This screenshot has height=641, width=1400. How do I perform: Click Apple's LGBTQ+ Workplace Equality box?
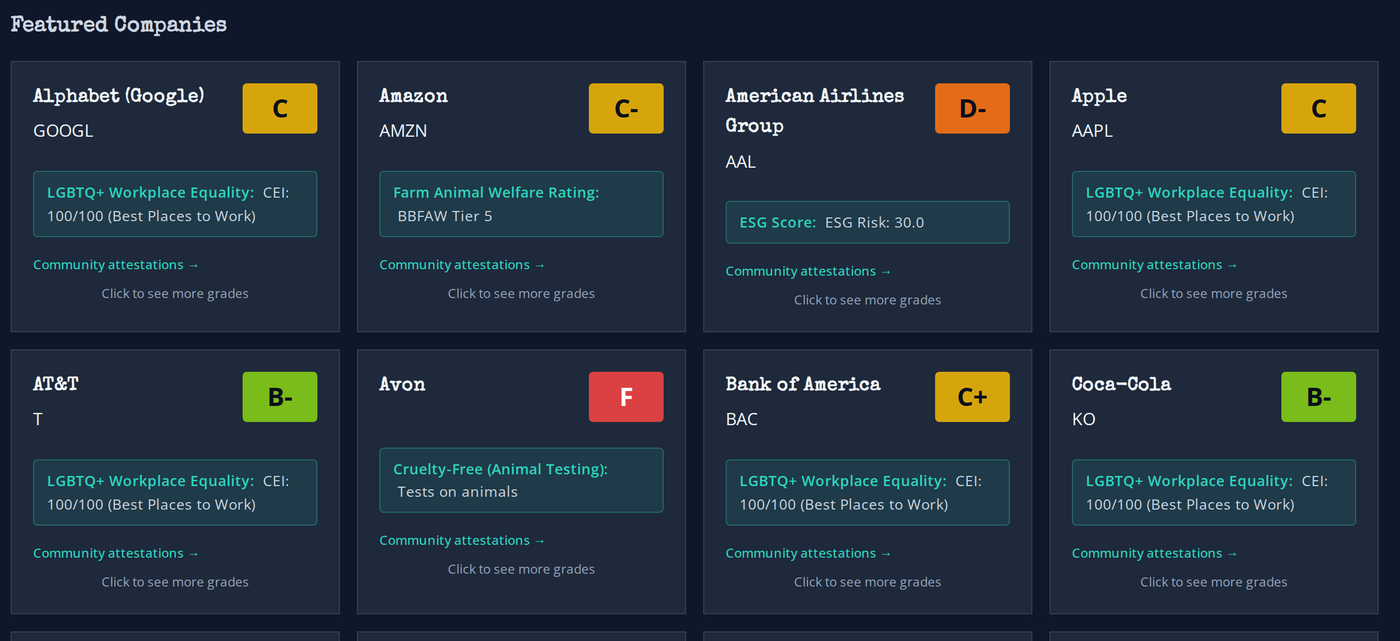pos(1214,204)
